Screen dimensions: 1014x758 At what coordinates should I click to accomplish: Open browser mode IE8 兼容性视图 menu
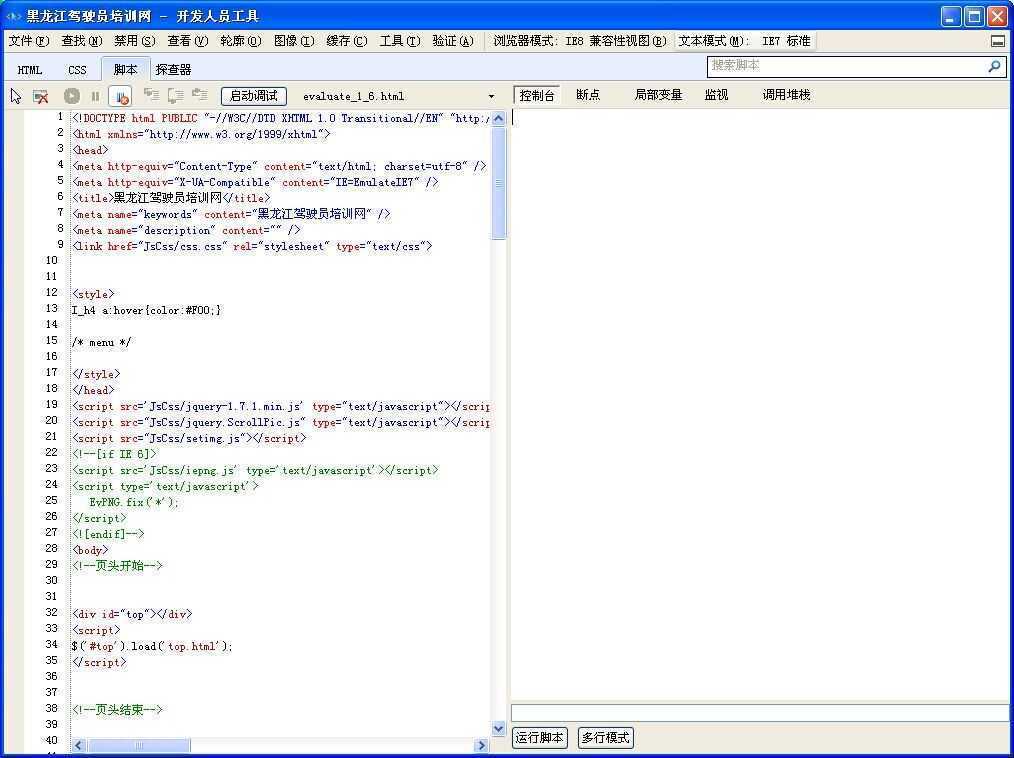click(580, 41)
